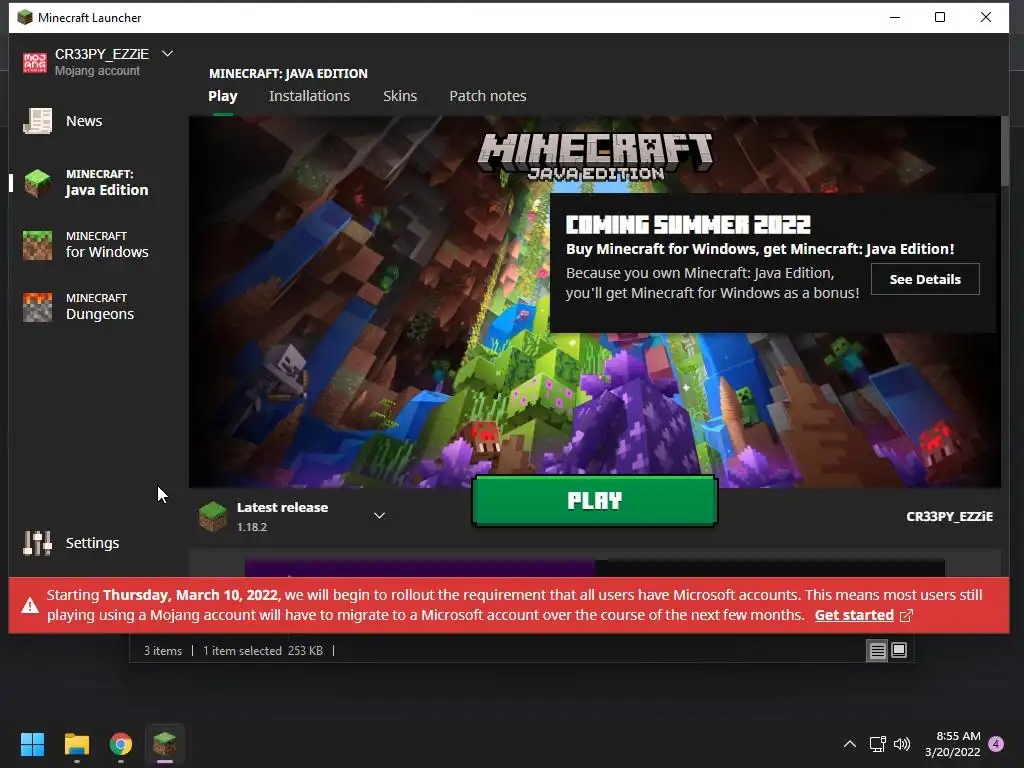The width and height of the screenshot is (1024, 768).
Task: Open the Skins tab
Action: [400, 96]
